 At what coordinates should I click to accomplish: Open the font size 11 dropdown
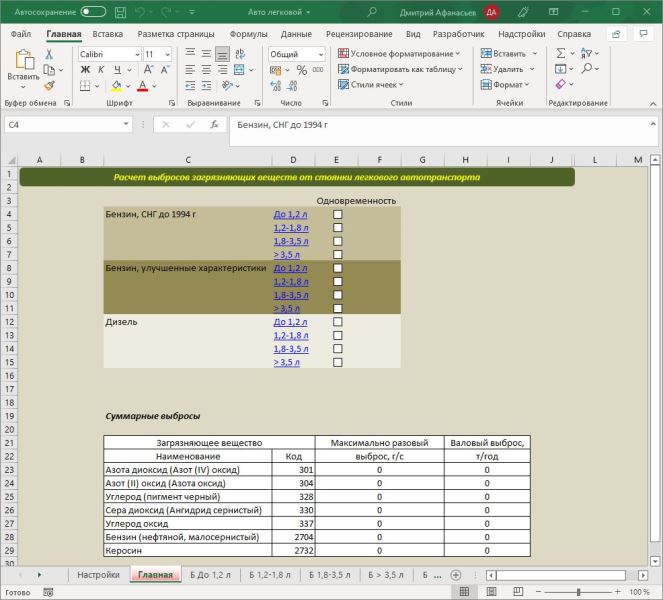(x=167, y=55)
